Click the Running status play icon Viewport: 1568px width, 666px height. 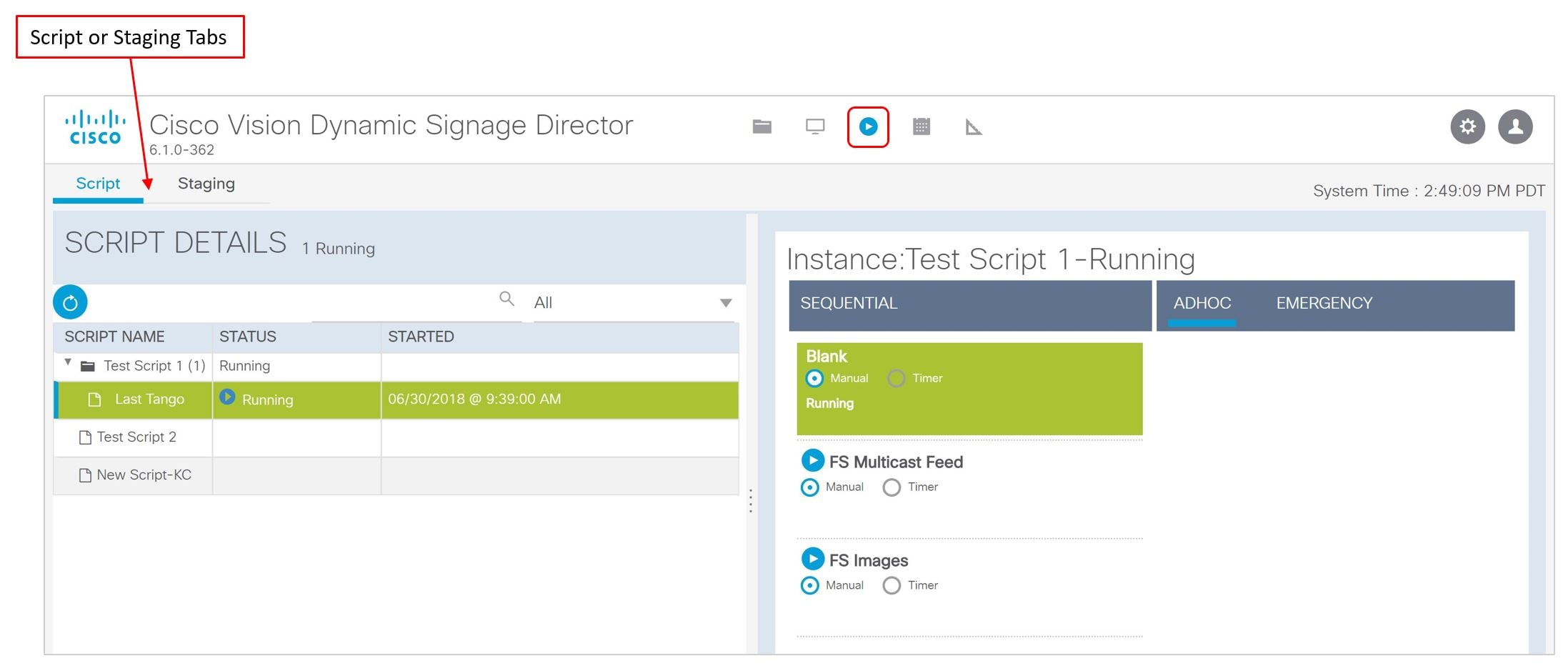(x=227, y=397)
